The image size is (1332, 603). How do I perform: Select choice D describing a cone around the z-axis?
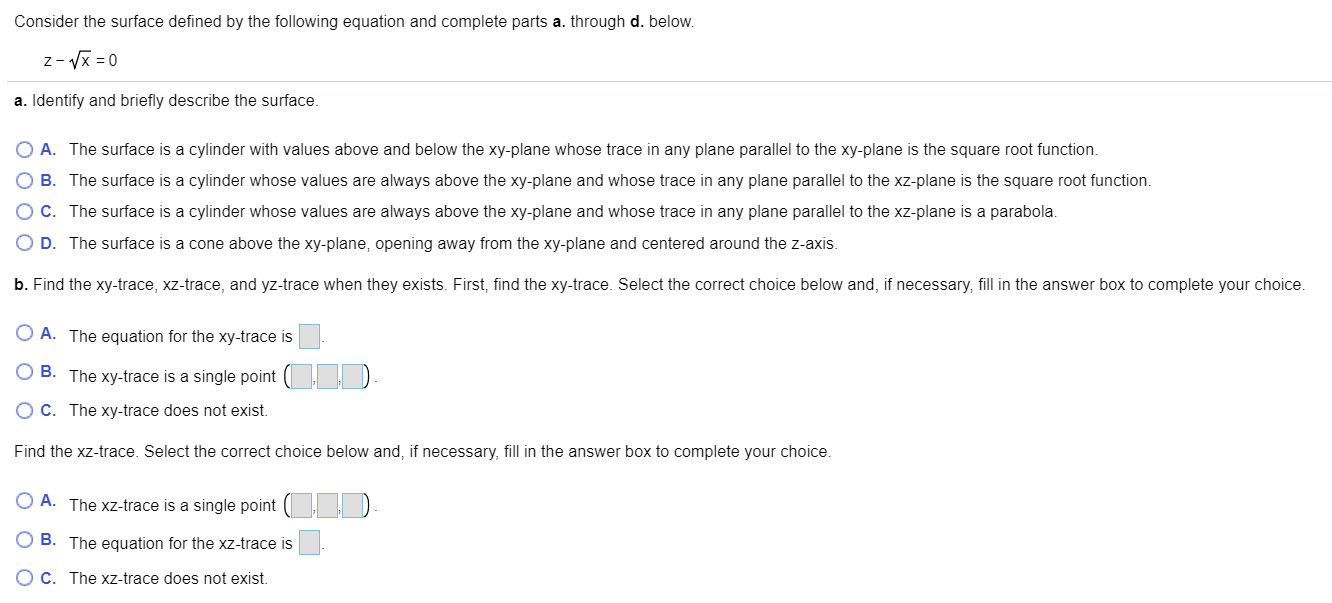pos(23,243)
